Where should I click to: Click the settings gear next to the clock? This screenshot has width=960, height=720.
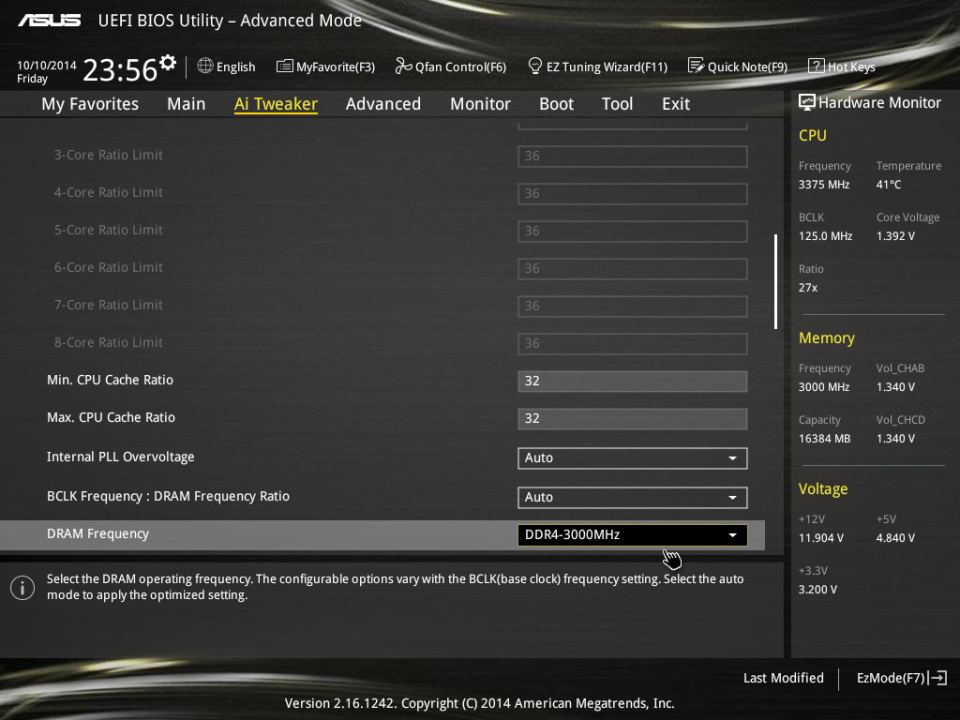point(167,62)
